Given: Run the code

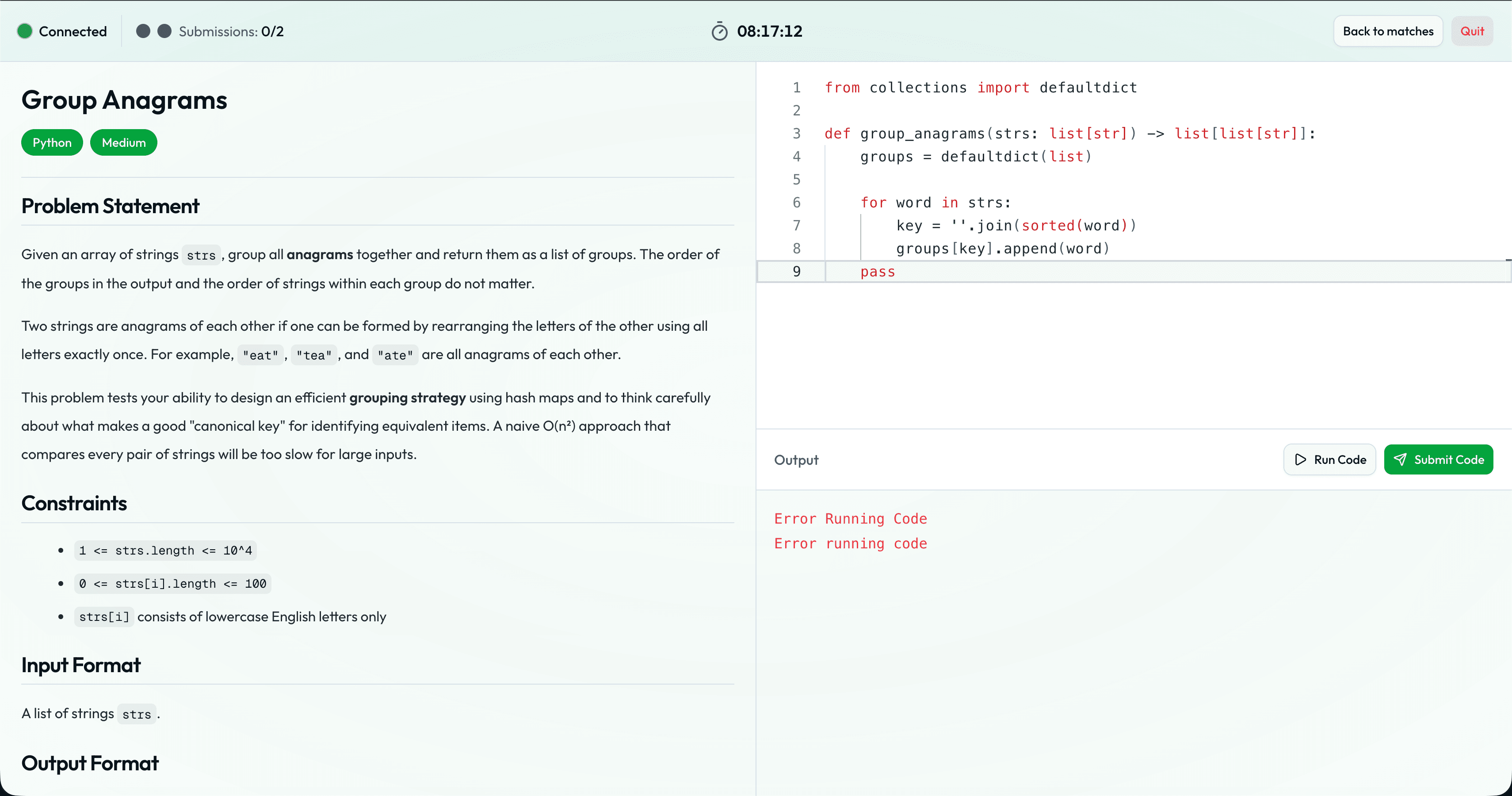Looking at the screenshot, I should tap(1329, 459).
